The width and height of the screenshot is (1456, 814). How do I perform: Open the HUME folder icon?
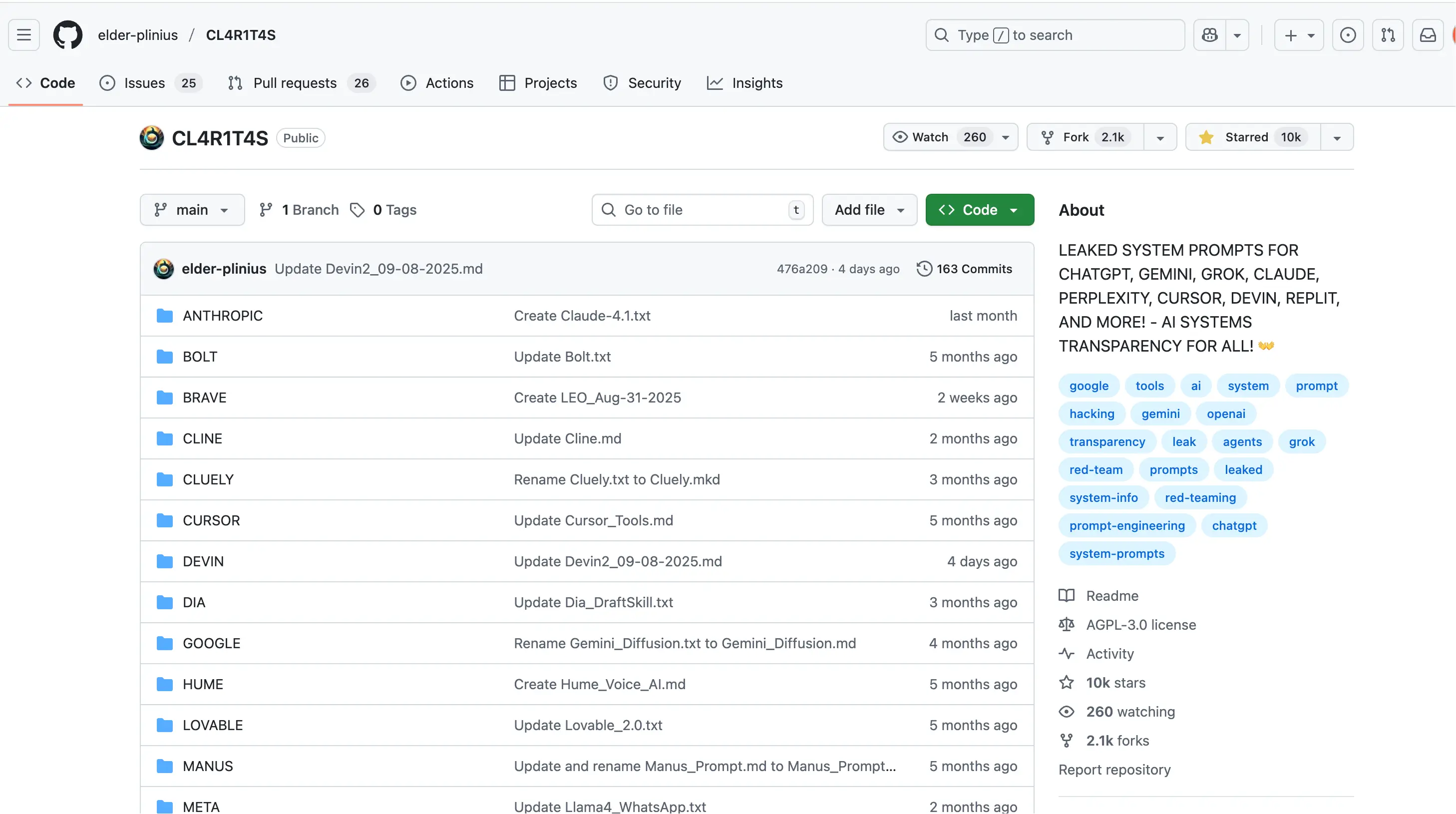pos(164,685)
